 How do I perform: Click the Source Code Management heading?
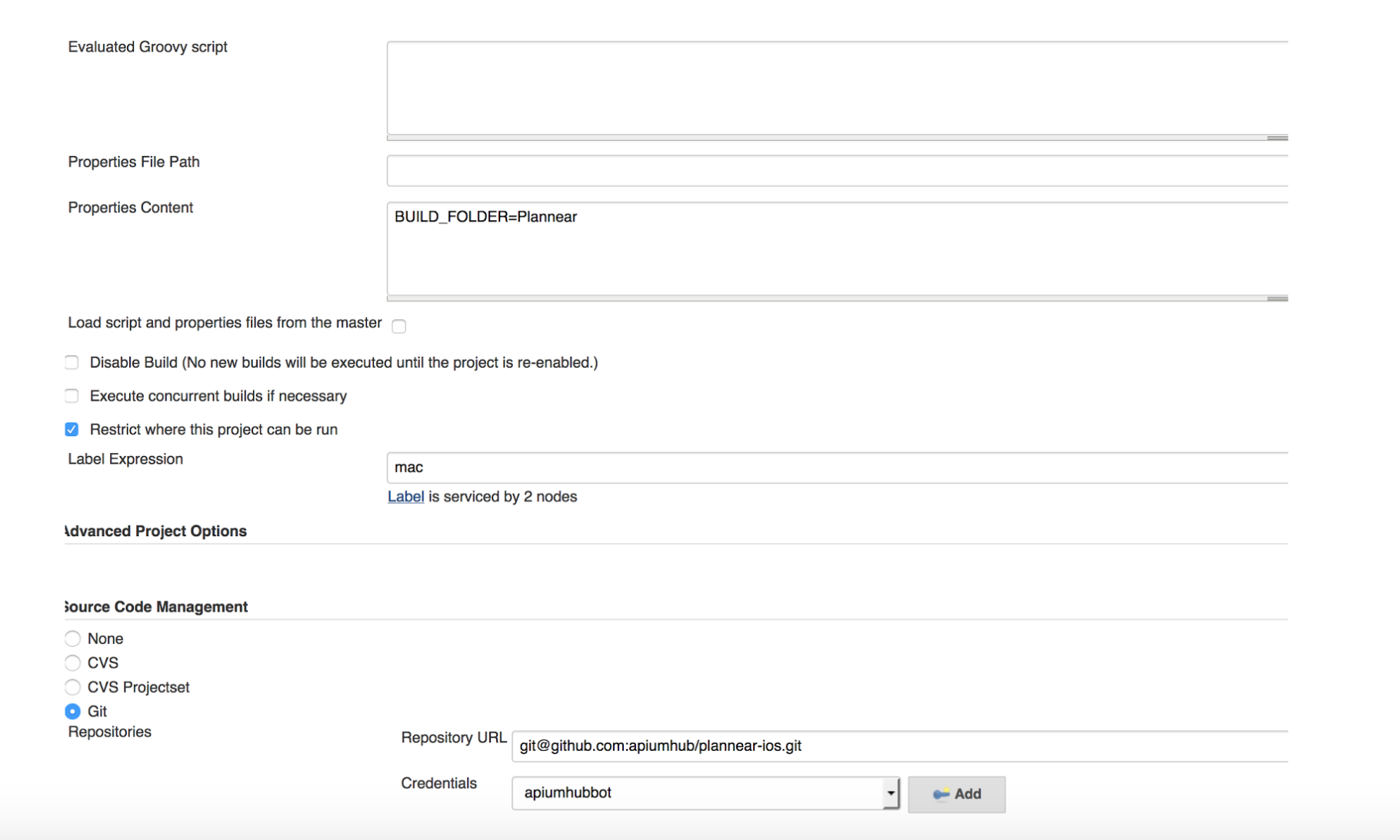pyautogui.click(x=156, y=607)
